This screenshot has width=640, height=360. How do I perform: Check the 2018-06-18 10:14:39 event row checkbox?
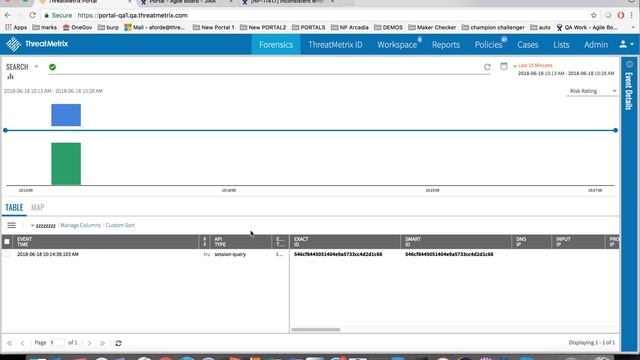pyautogui.click(x=7, y=254)
